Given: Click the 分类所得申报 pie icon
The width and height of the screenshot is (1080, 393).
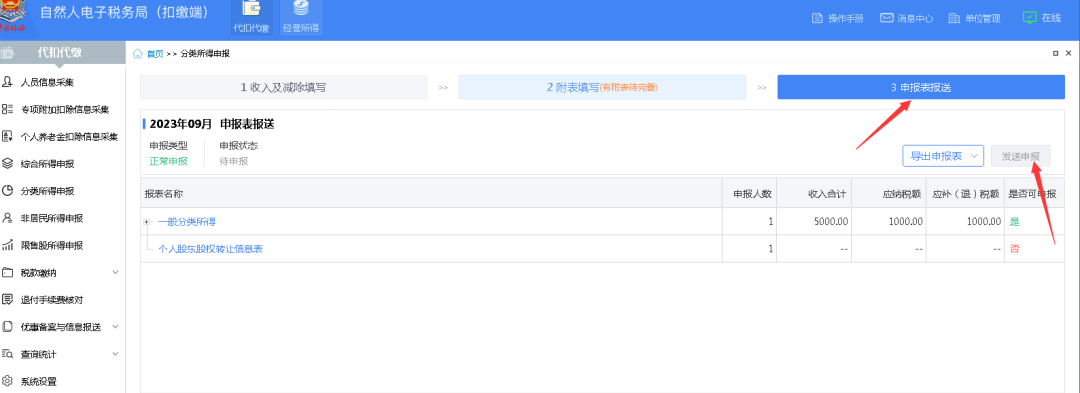Looking at the screenshot, I should coord(8,191).
